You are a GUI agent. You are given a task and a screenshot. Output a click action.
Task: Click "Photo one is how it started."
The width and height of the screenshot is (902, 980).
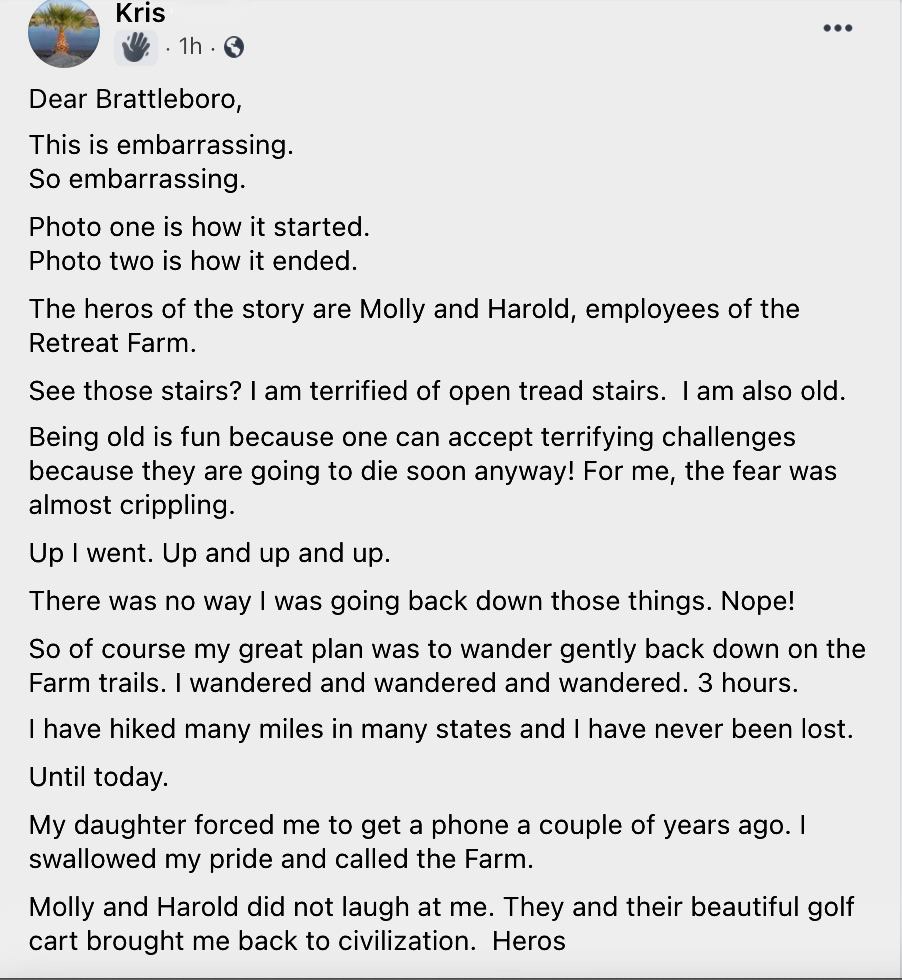pyautogui.click(x=199, y=227)
